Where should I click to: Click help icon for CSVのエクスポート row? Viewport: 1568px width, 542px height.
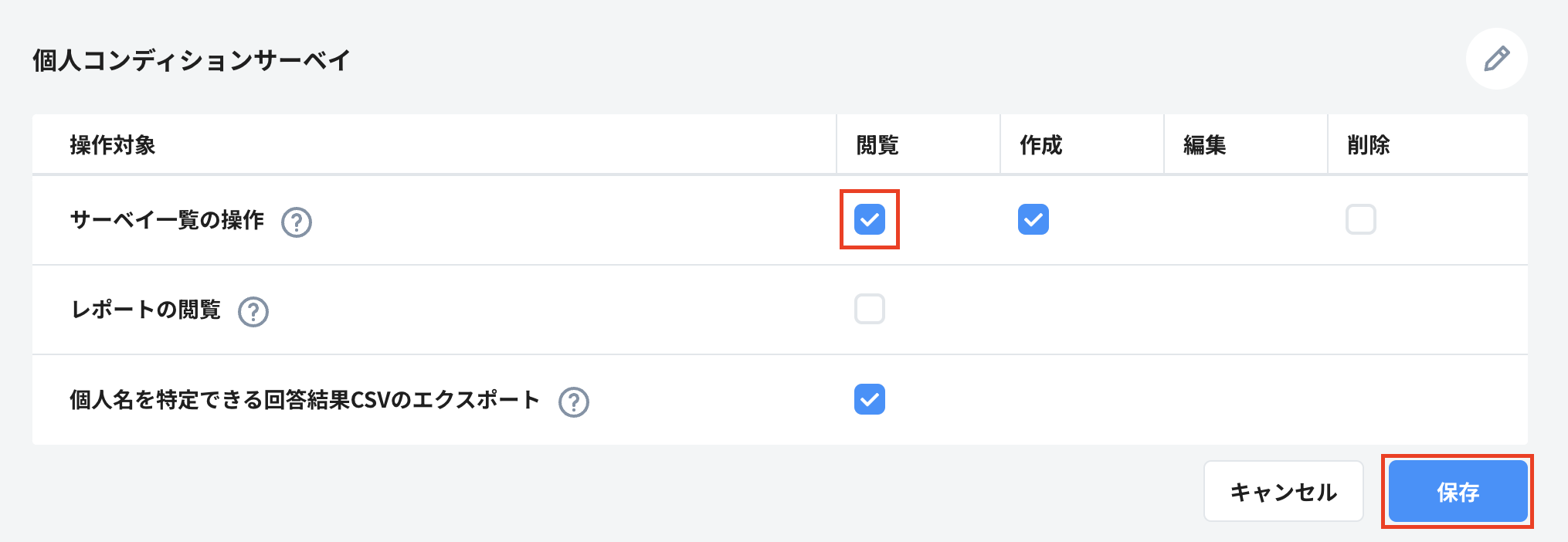click(574, 402)
